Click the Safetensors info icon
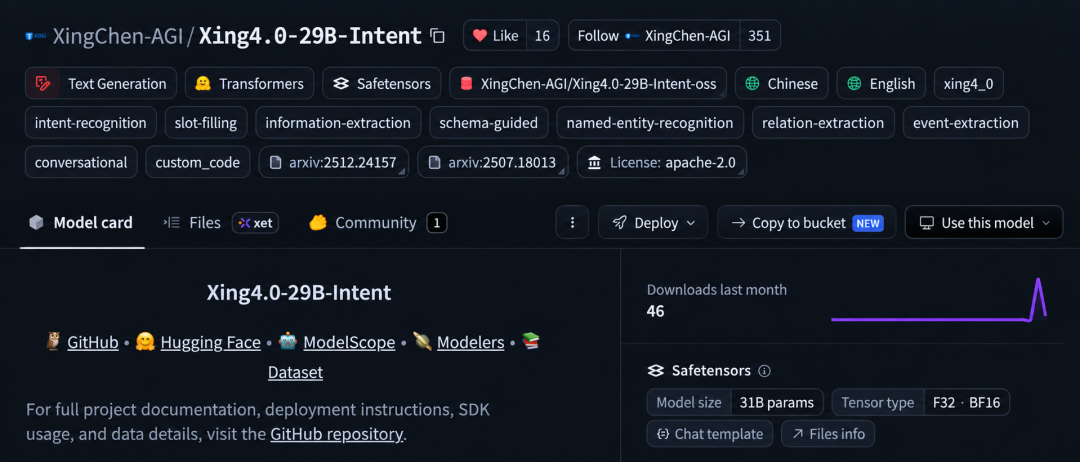 coord(764,371)
